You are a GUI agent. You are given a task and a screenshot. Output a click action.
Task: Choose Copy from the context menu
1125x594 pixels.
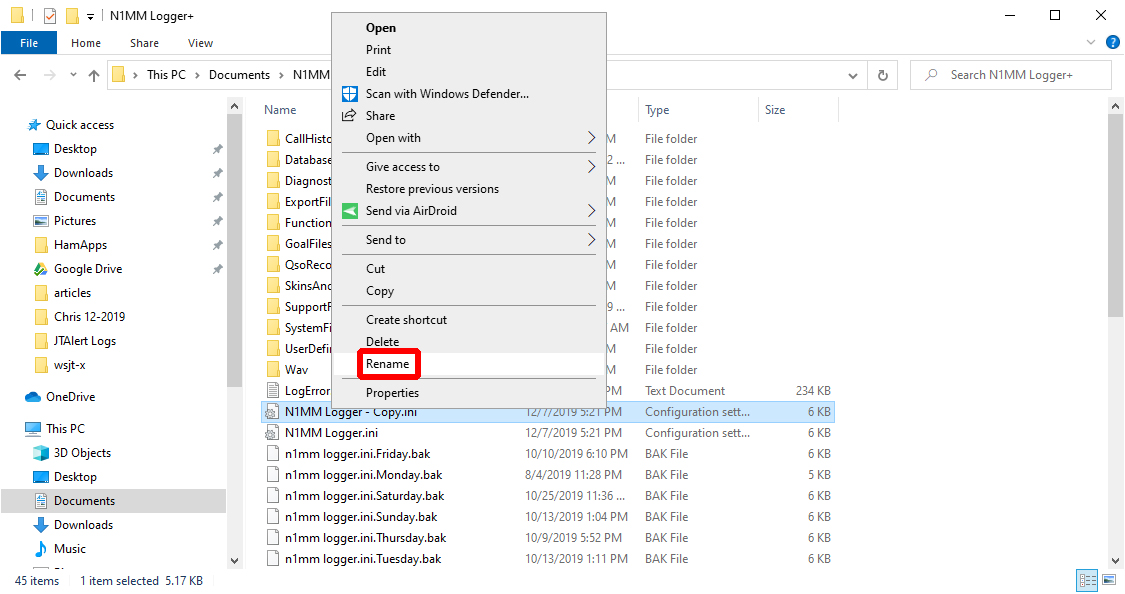380,291
